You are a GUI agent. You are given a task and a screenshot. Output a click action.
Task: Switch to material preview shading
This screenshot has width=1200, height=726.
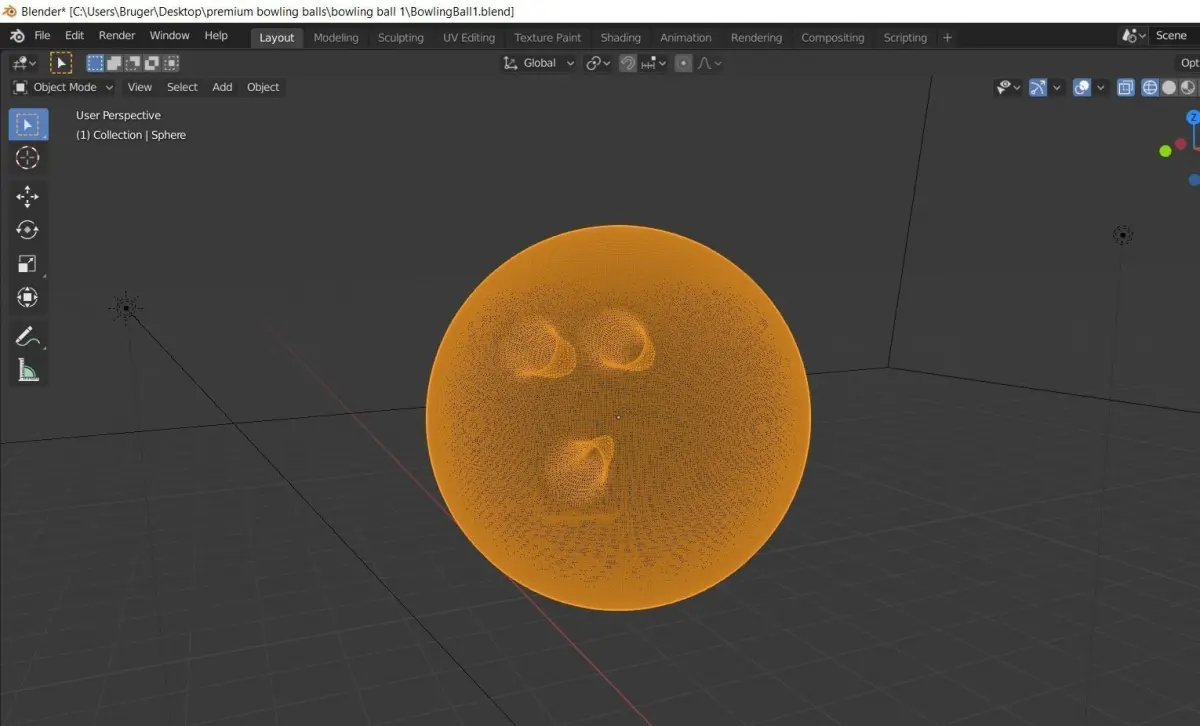tap(1187, 88)
